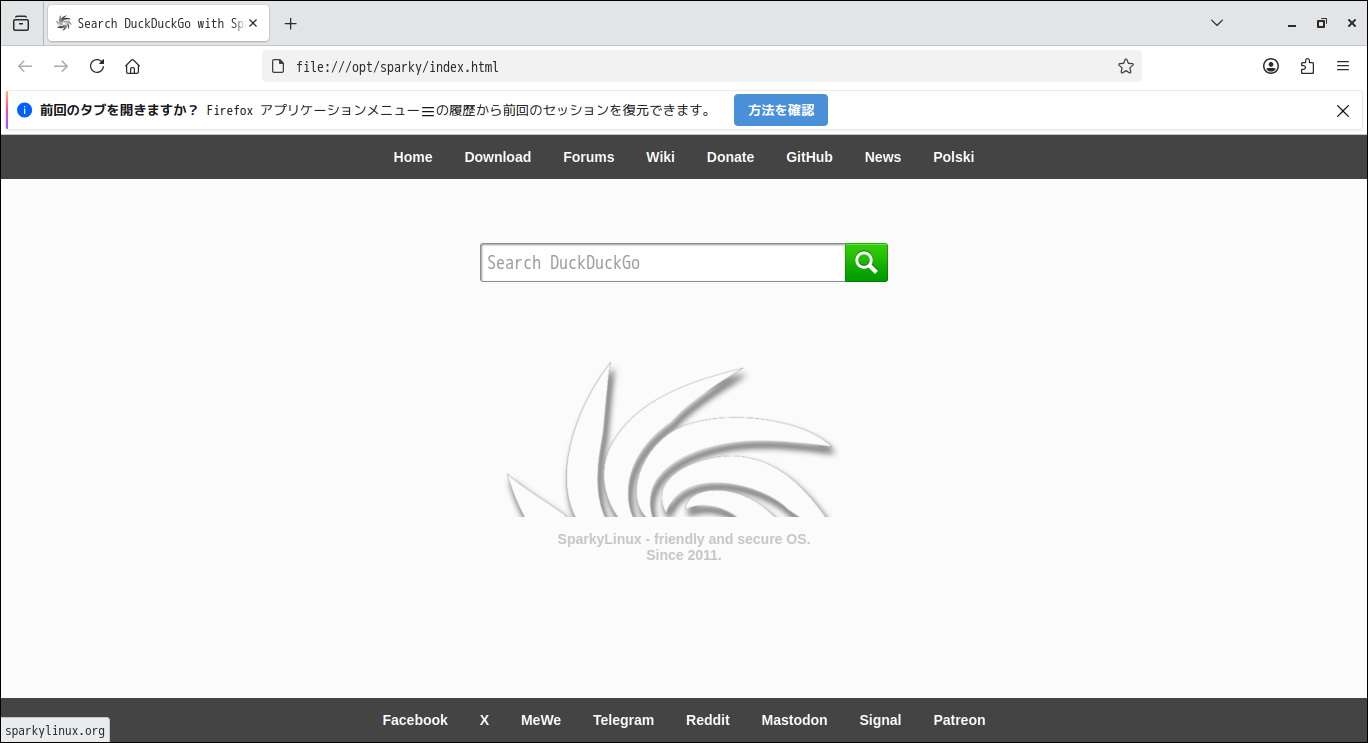Open the Extensions puzzle icon
Screen dimensions: 1368x743
coord(1307,66)
